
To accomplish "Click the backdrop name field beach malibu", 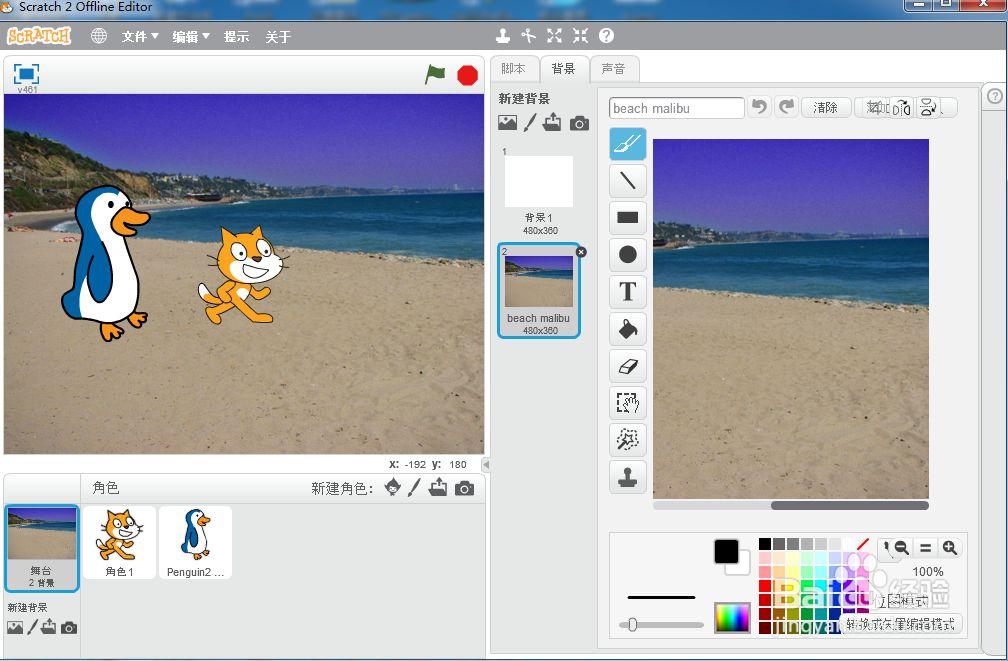I will tap(676, 108).
